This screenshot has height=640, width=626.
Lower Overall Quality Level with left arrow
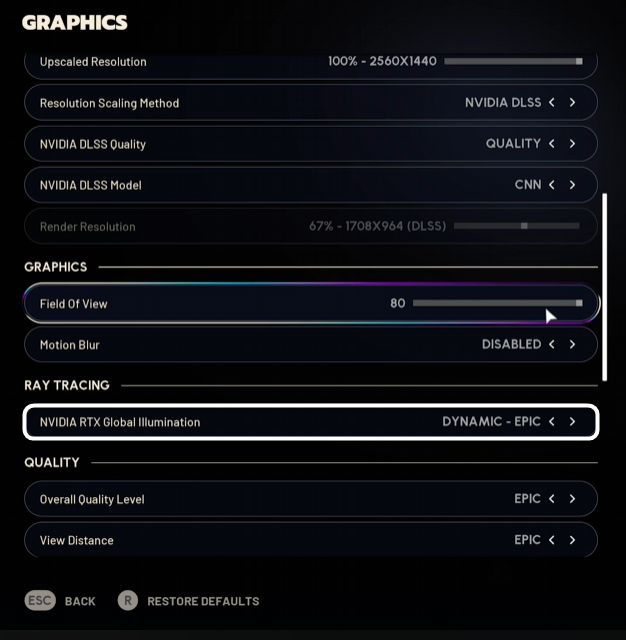[x=551, y=499]
